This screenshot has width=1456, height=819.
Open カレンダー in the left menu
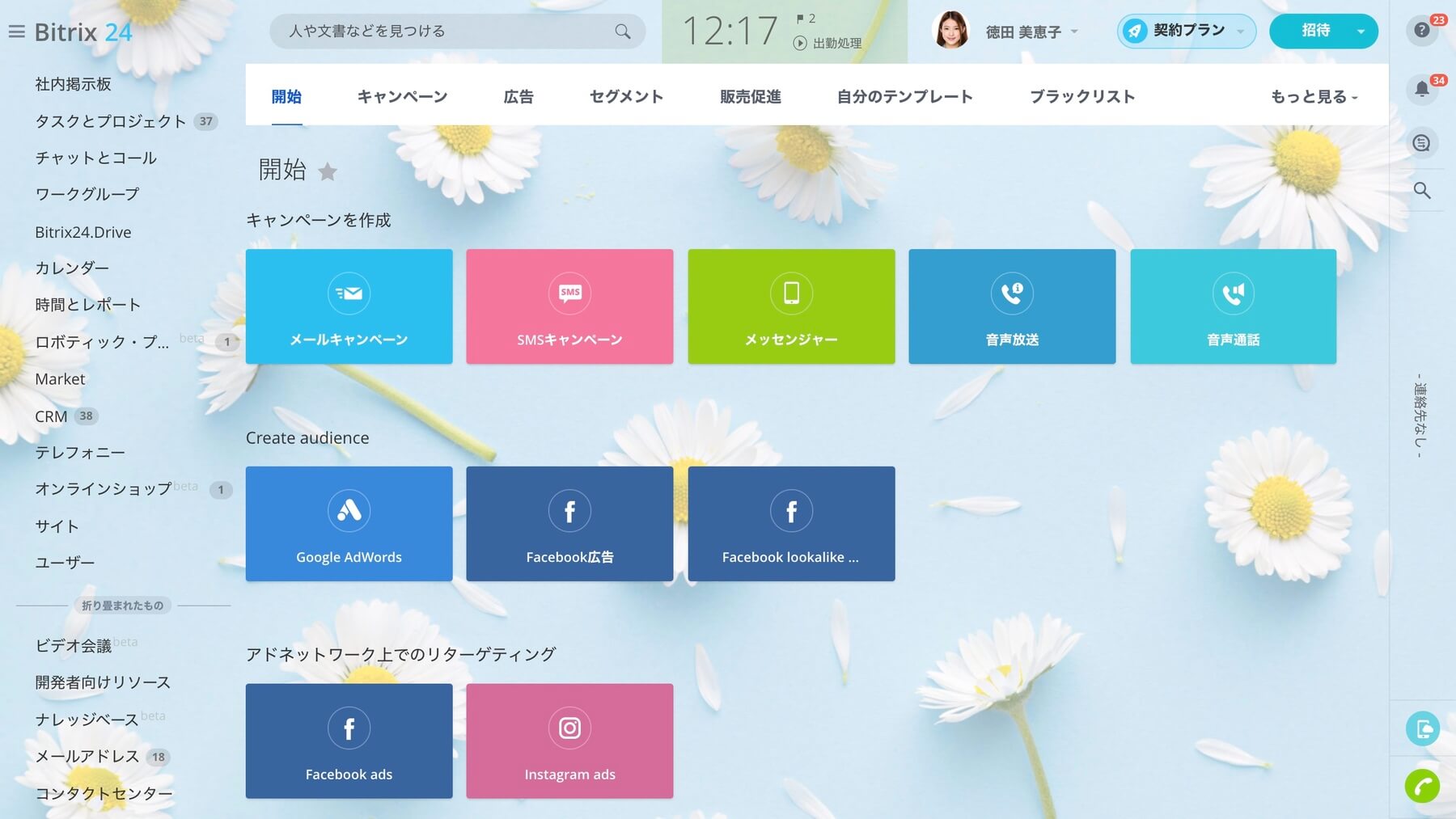[71, 268]
